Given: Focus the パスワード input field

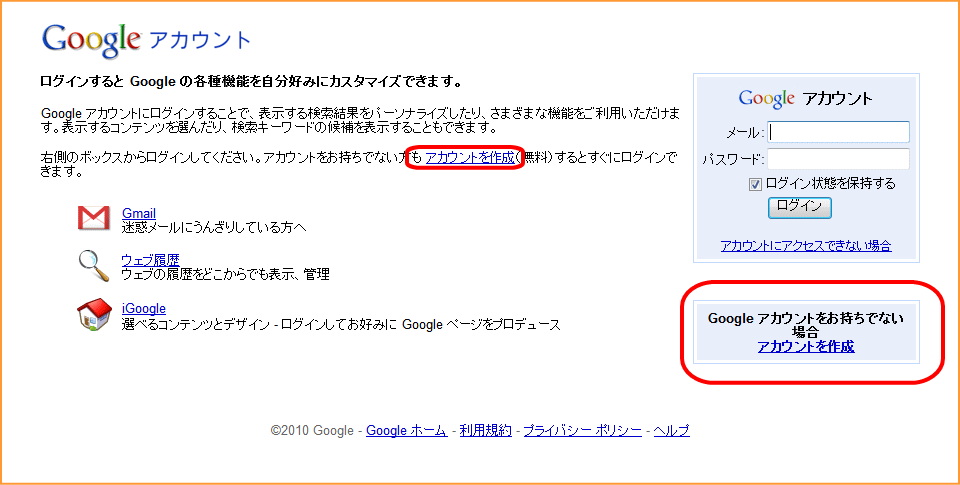Looking at the screenshot, I should [838, 159].
